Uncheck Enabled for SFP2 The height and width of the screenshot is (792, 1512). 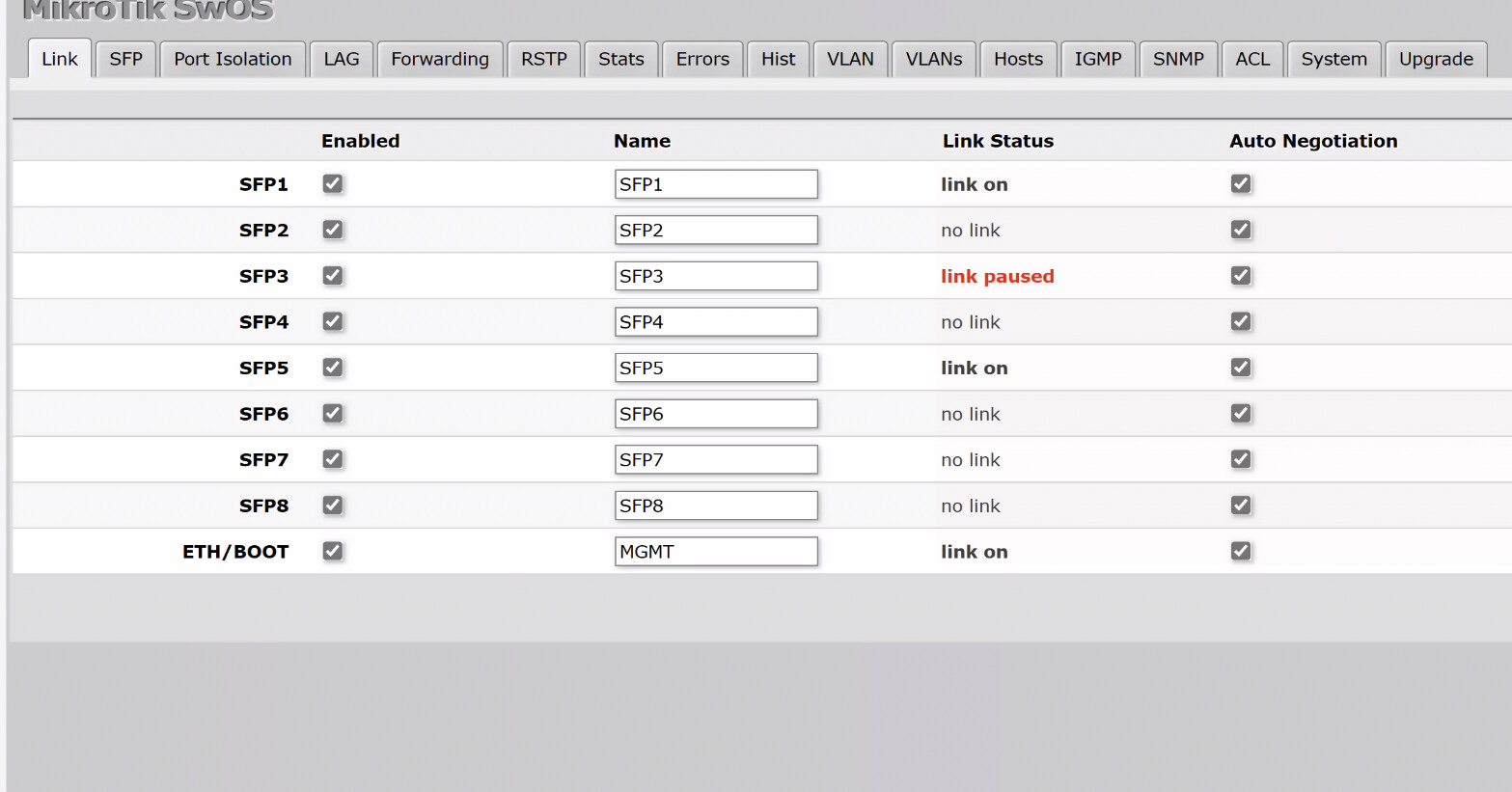point(333,230)
